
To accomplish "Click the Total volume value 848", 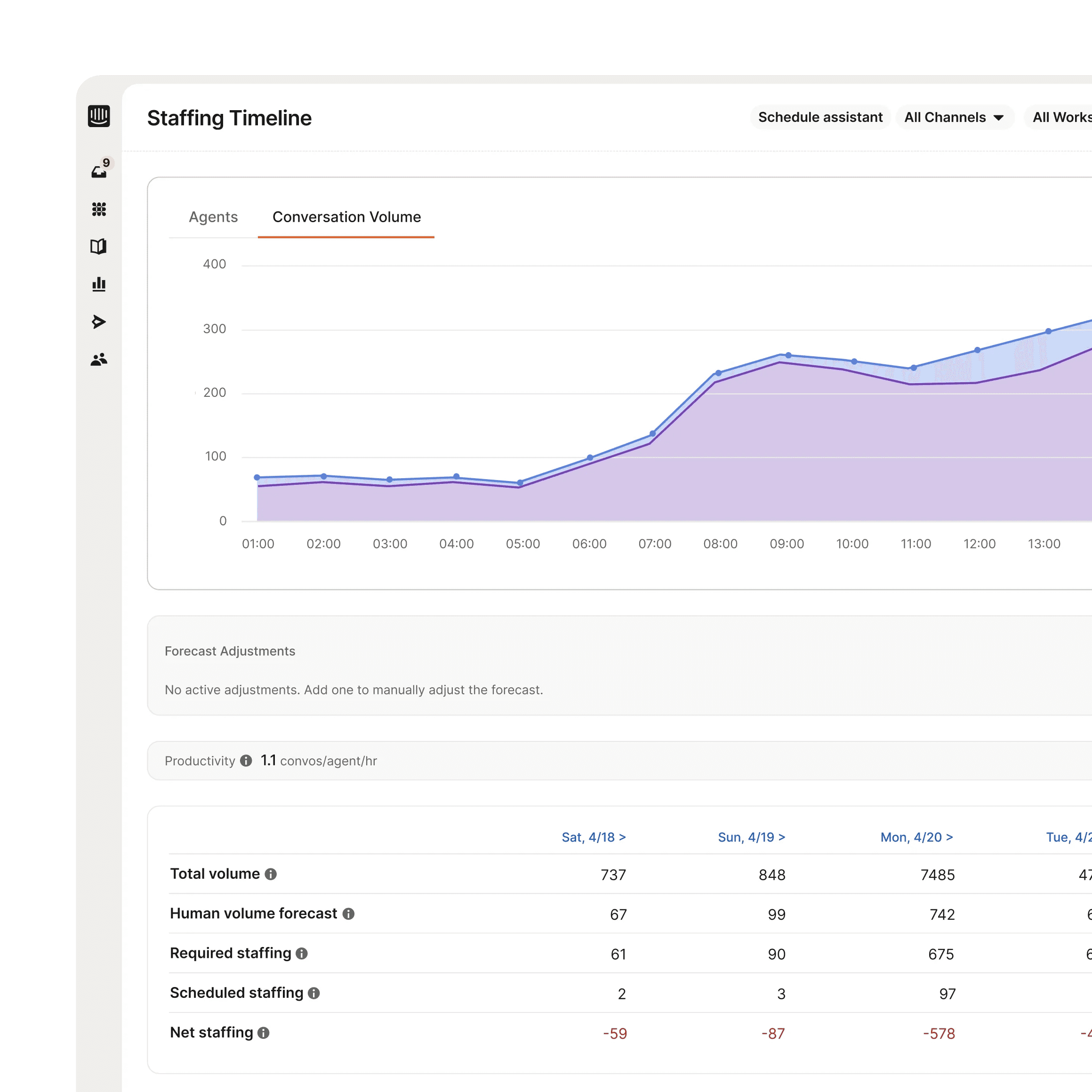I will point(772,875).
